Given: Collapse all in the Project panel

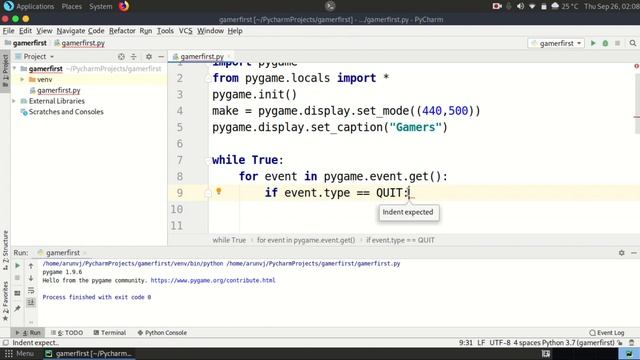Looking at the screenshot, I should [133, 57].
